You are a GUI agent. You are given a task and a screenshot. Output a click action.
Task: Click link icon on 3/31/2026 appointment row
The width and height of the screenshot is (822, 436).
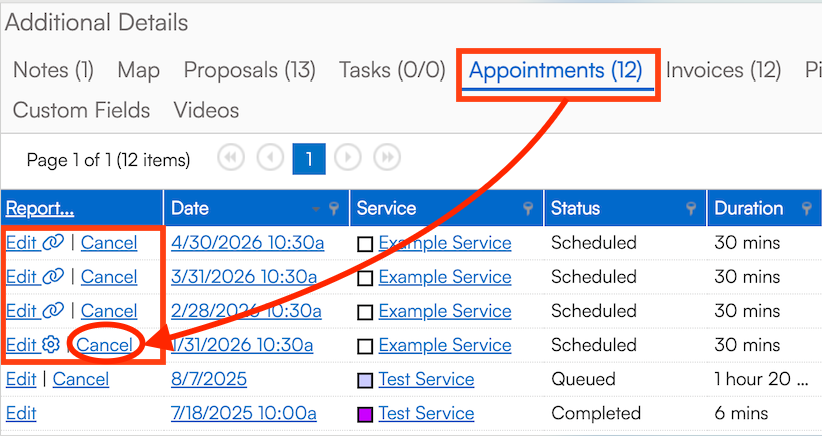click(53, 277)
